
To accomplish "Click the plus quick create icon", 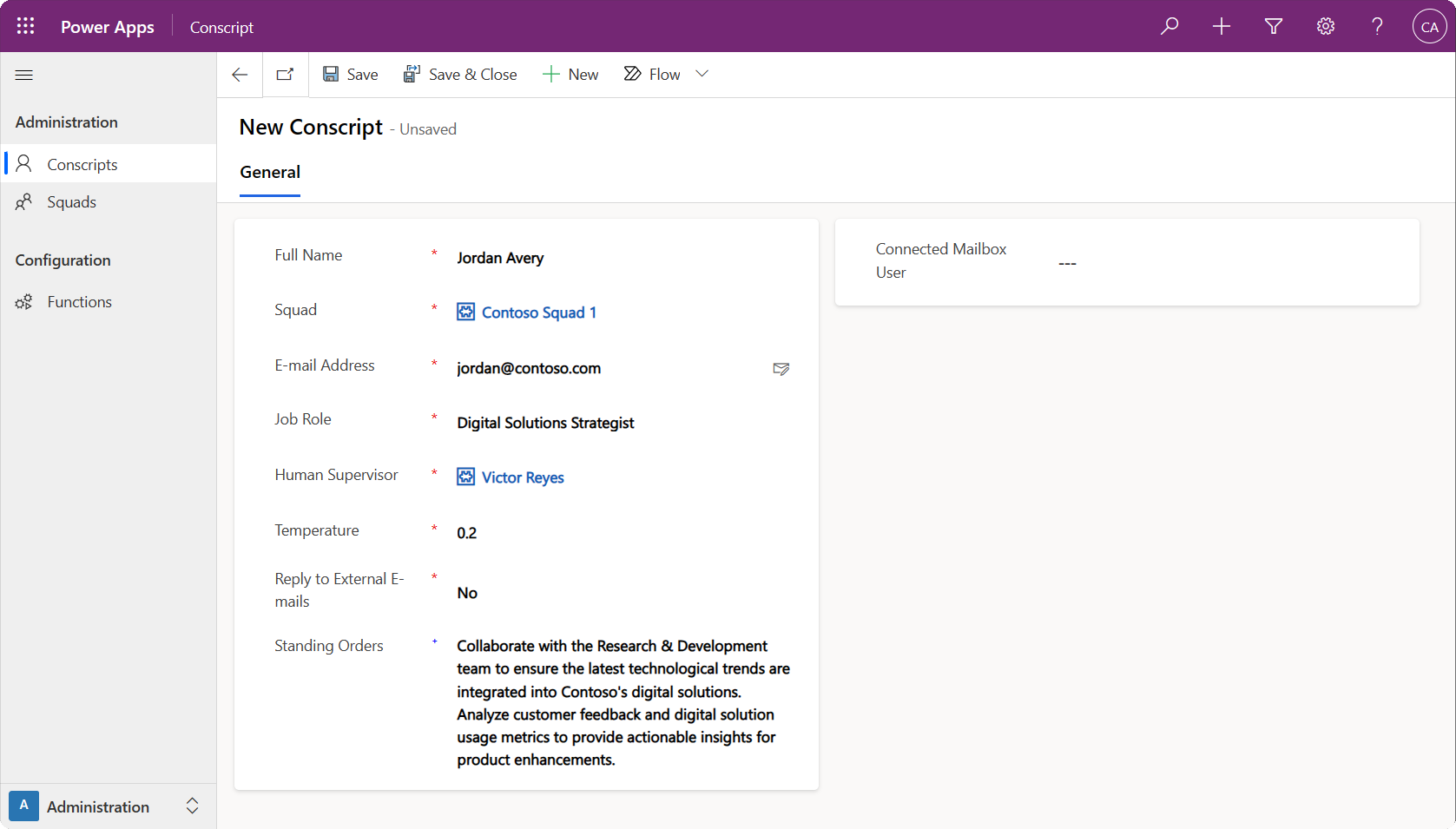I will [1222, 26].
